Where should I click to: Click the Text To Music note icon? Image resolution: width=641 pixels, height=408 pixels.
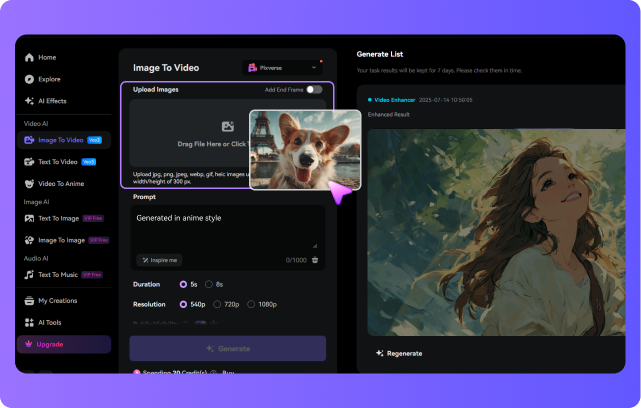(29, 275)
